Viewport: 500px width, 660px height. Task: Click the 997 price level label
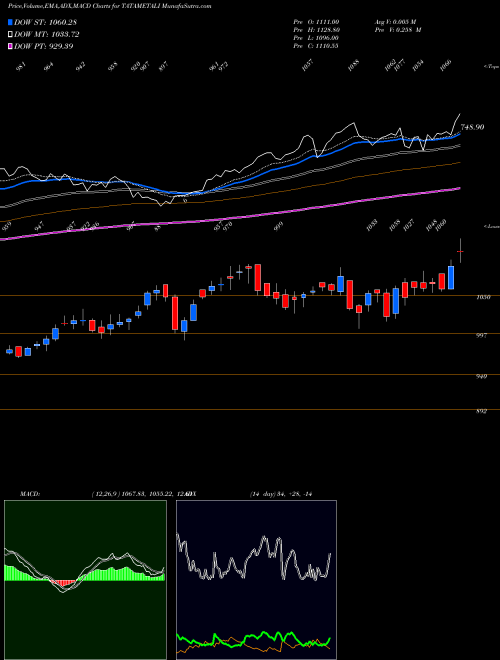tap(481, 335)
